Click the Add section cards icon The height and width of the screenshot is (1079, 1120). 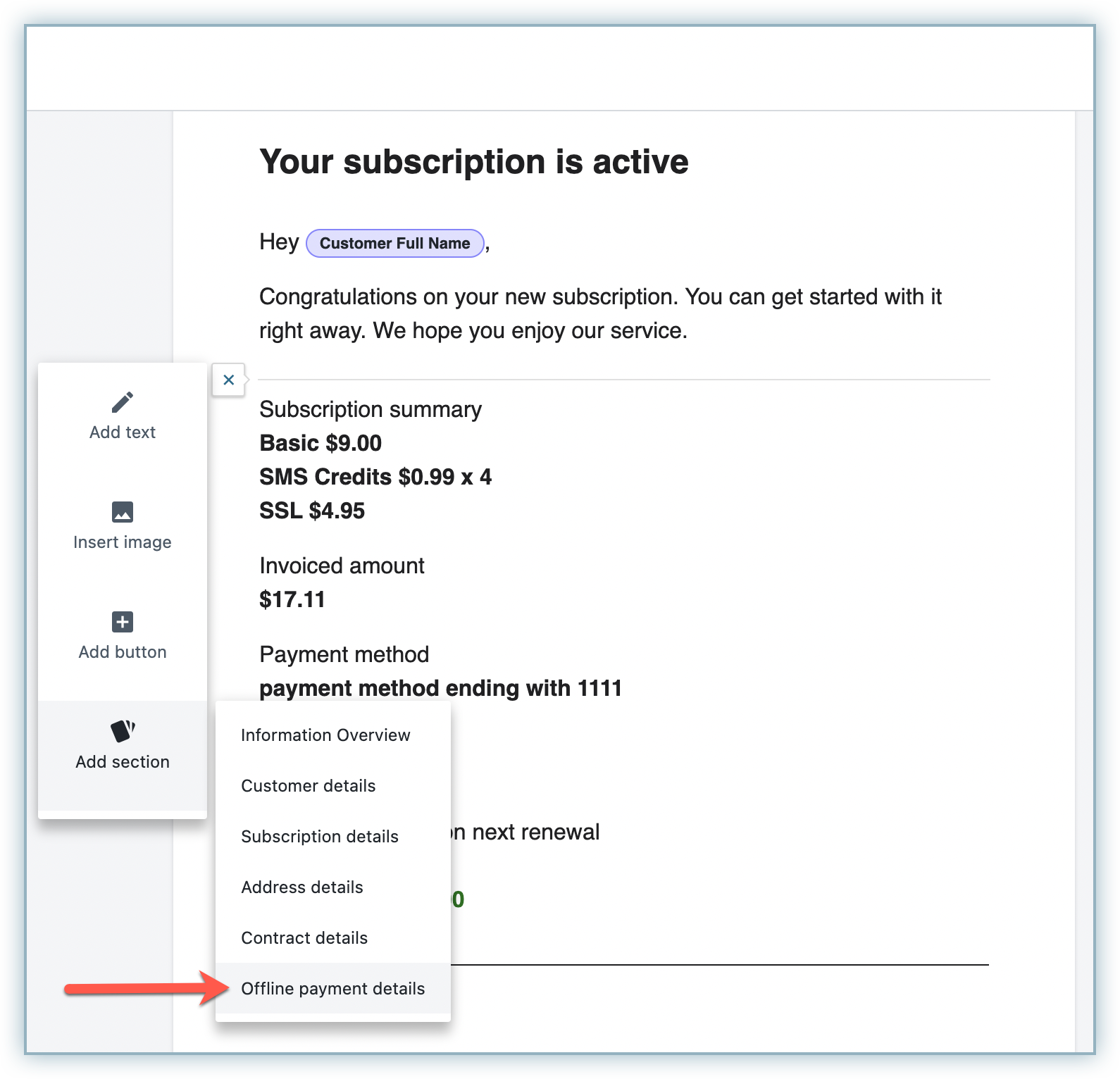point(123,731)
